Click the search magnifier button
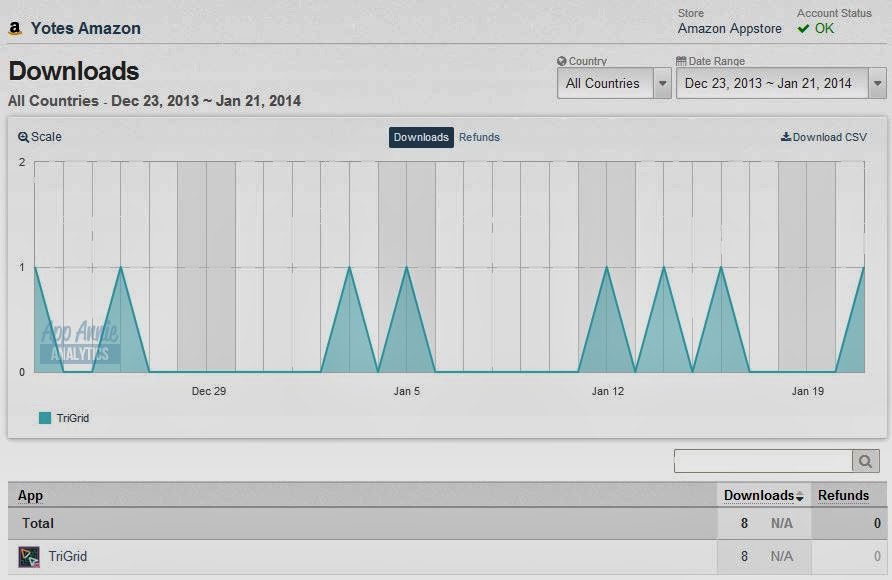The width and height of the screenshot is (892, 580). click(x=865, y=461)
